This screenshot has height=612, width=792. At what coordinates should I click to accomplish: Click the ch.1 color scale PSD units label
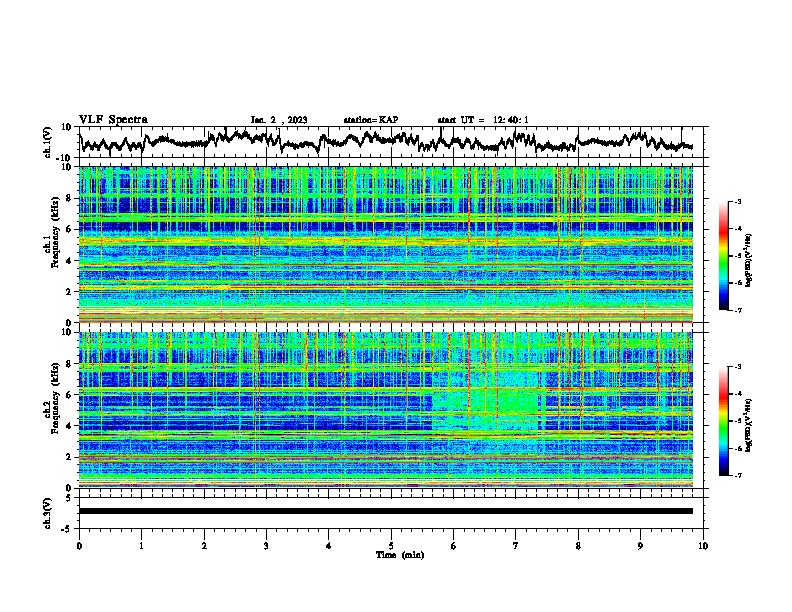pyautogui.click(x=749, y=260)
